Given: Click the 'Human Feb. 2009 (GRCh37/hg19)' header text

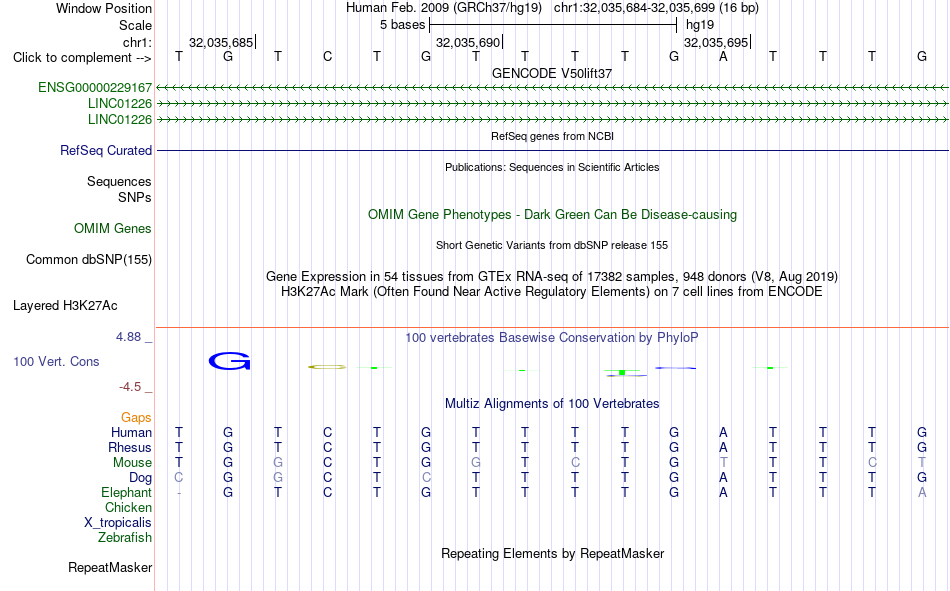Looking at the screenshot, I should [446, 8].
